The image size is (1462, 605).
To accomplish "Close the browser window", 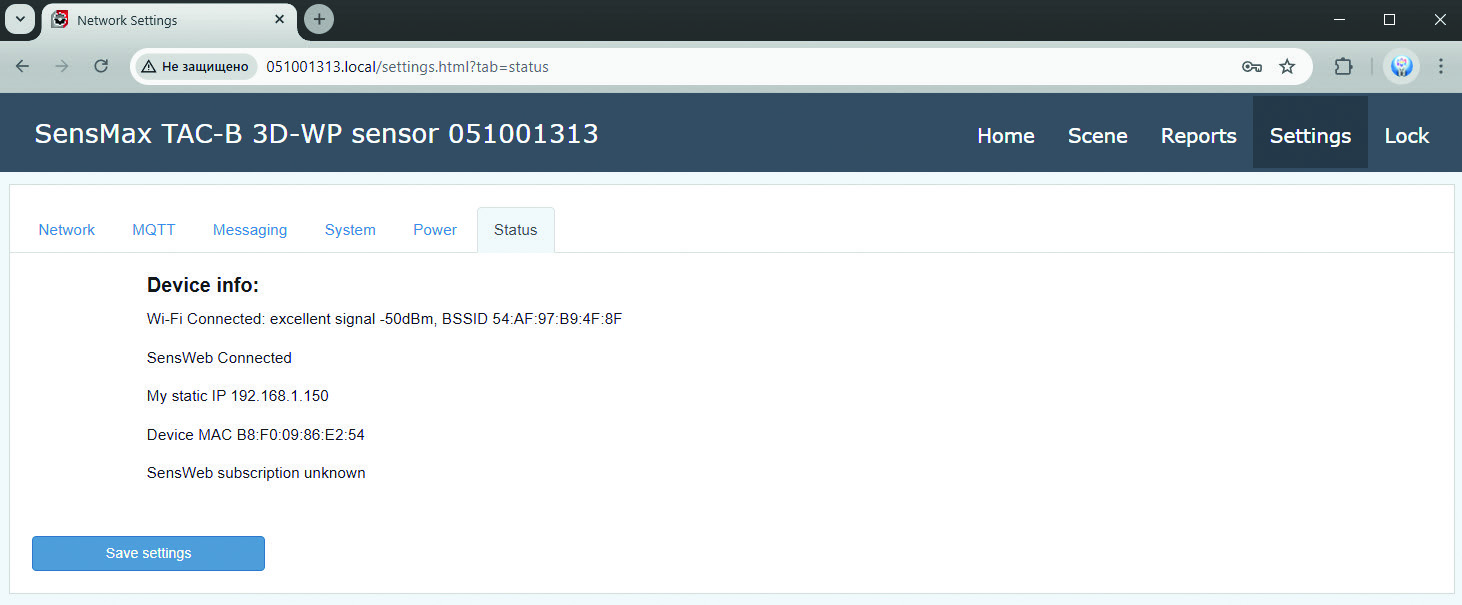I will pyautogui.click(x=1438, y=19).
